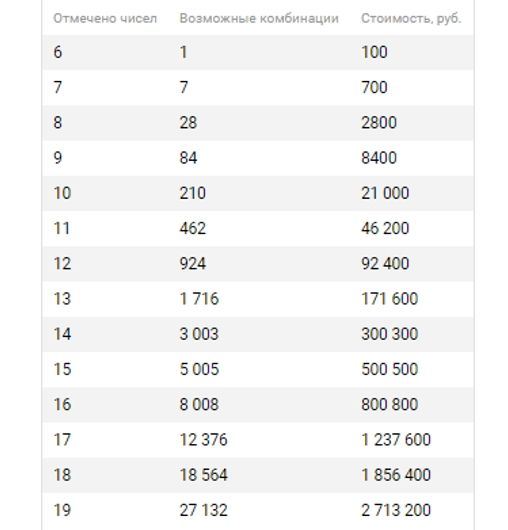Screen dimensions: 508x530
Task: Select the combinations cell showing 28
Action: click(x=188, y=122)
